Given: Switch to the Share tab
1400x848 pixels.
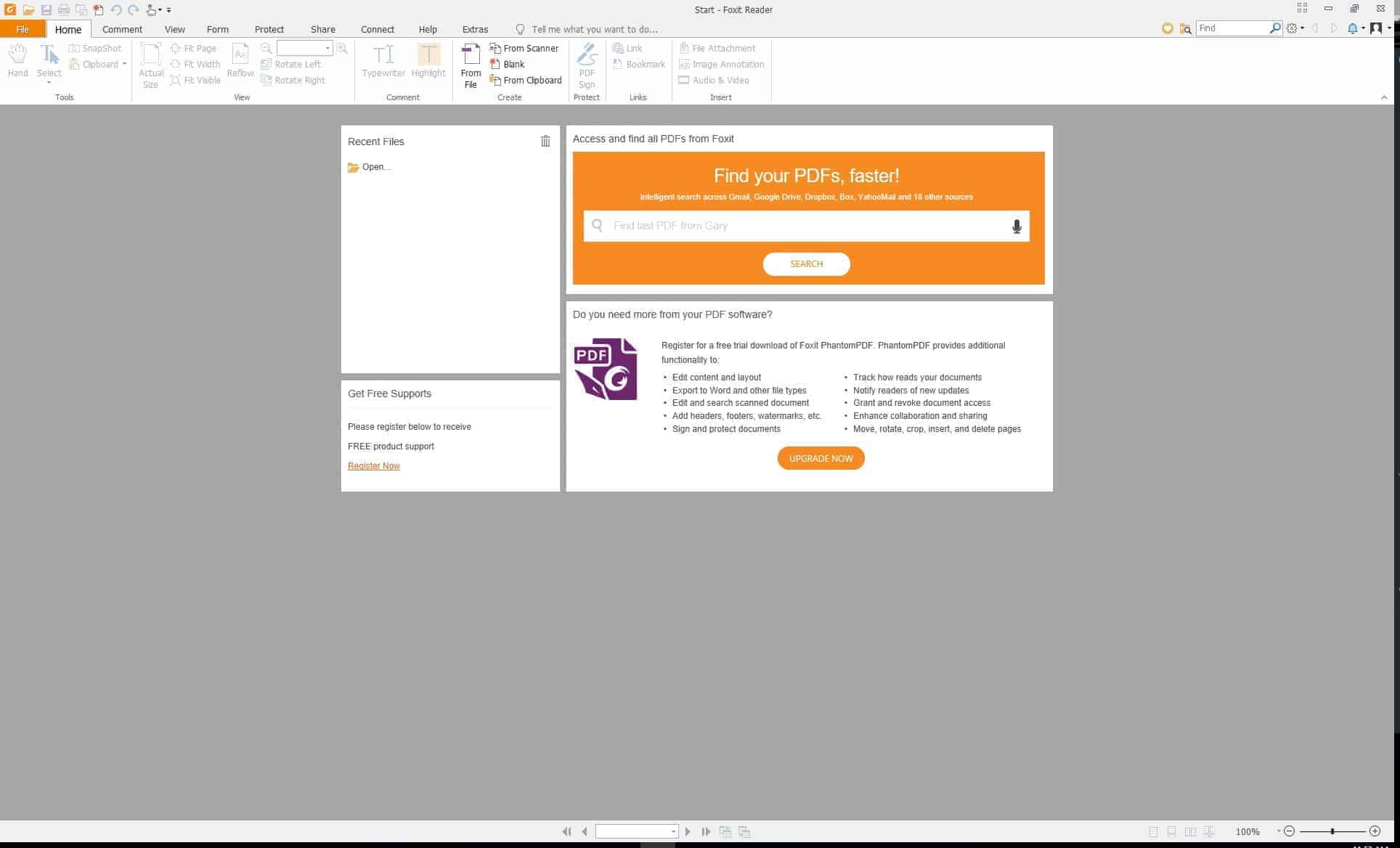Looking at the screenshot, I should point(322,29).
